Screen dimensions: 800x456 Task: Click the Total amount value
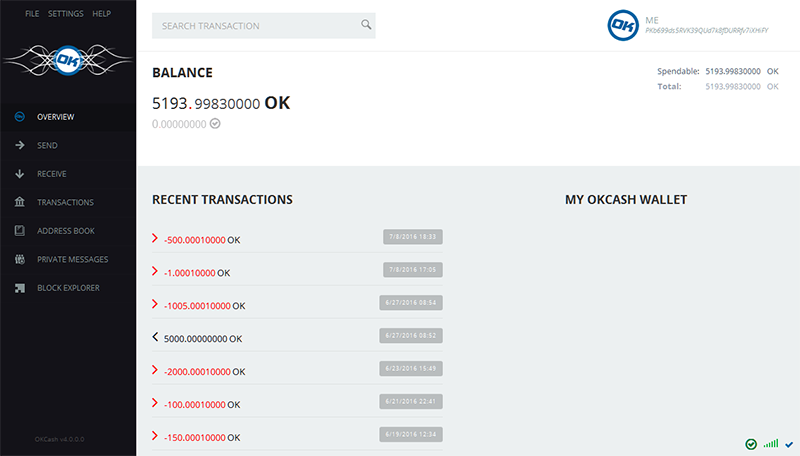733,87
